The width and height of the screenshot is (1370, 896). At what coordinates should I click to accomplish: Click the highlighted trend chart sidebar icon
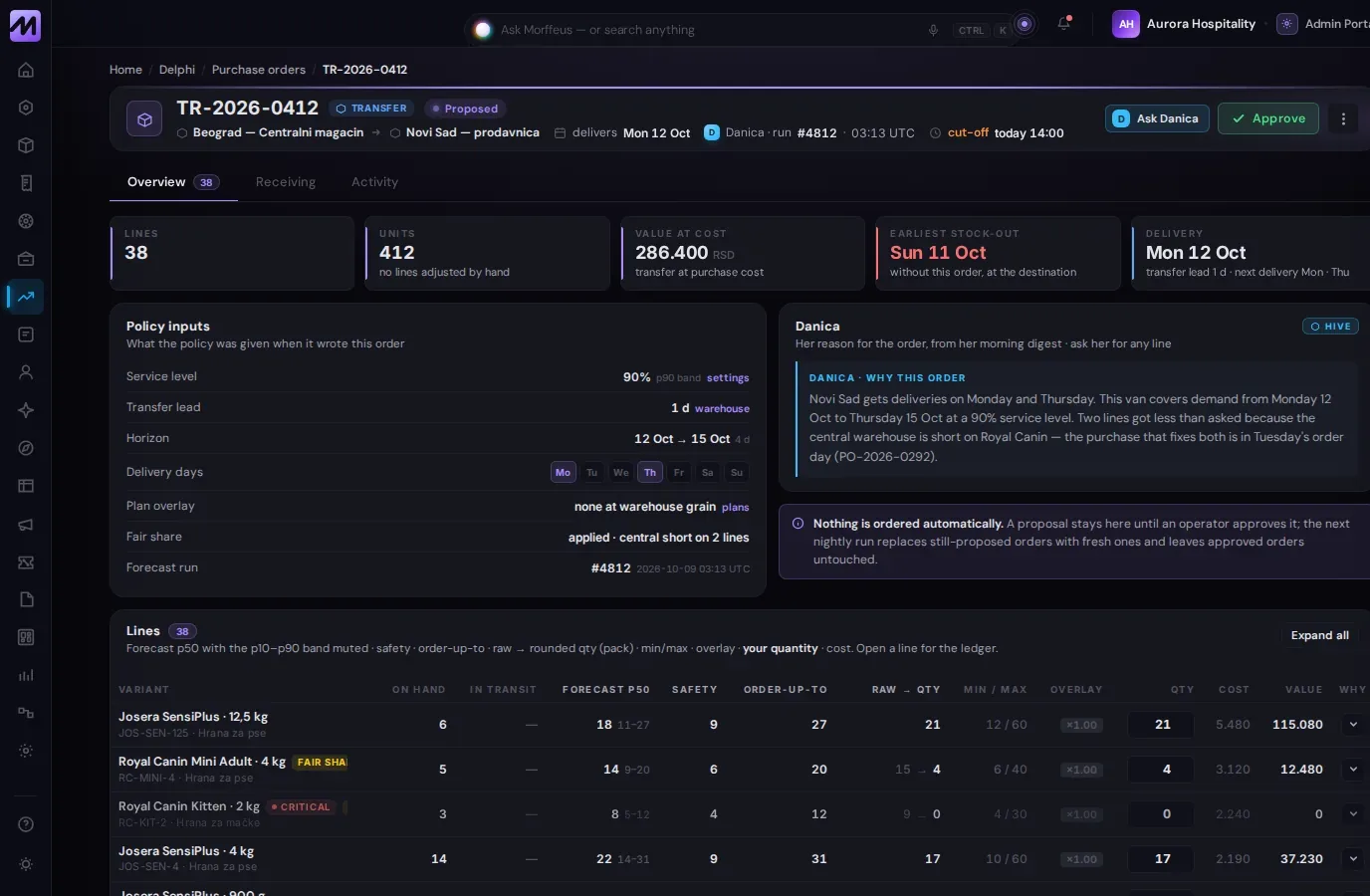pyautogui.click(x=26, y=297)
